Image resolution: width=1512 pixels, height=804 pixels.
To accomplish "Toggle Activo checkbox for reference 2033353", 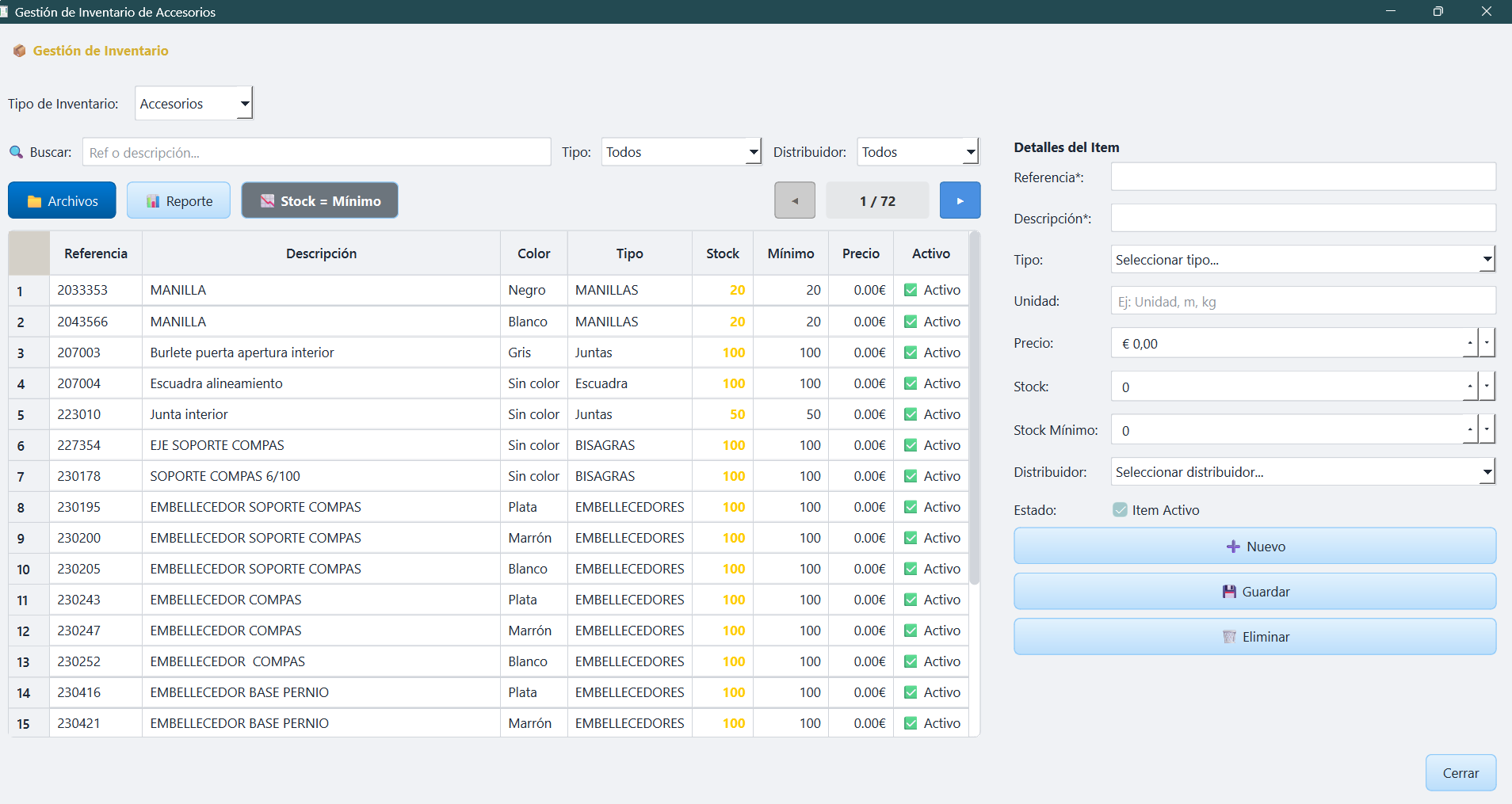I will pos(911,291).
